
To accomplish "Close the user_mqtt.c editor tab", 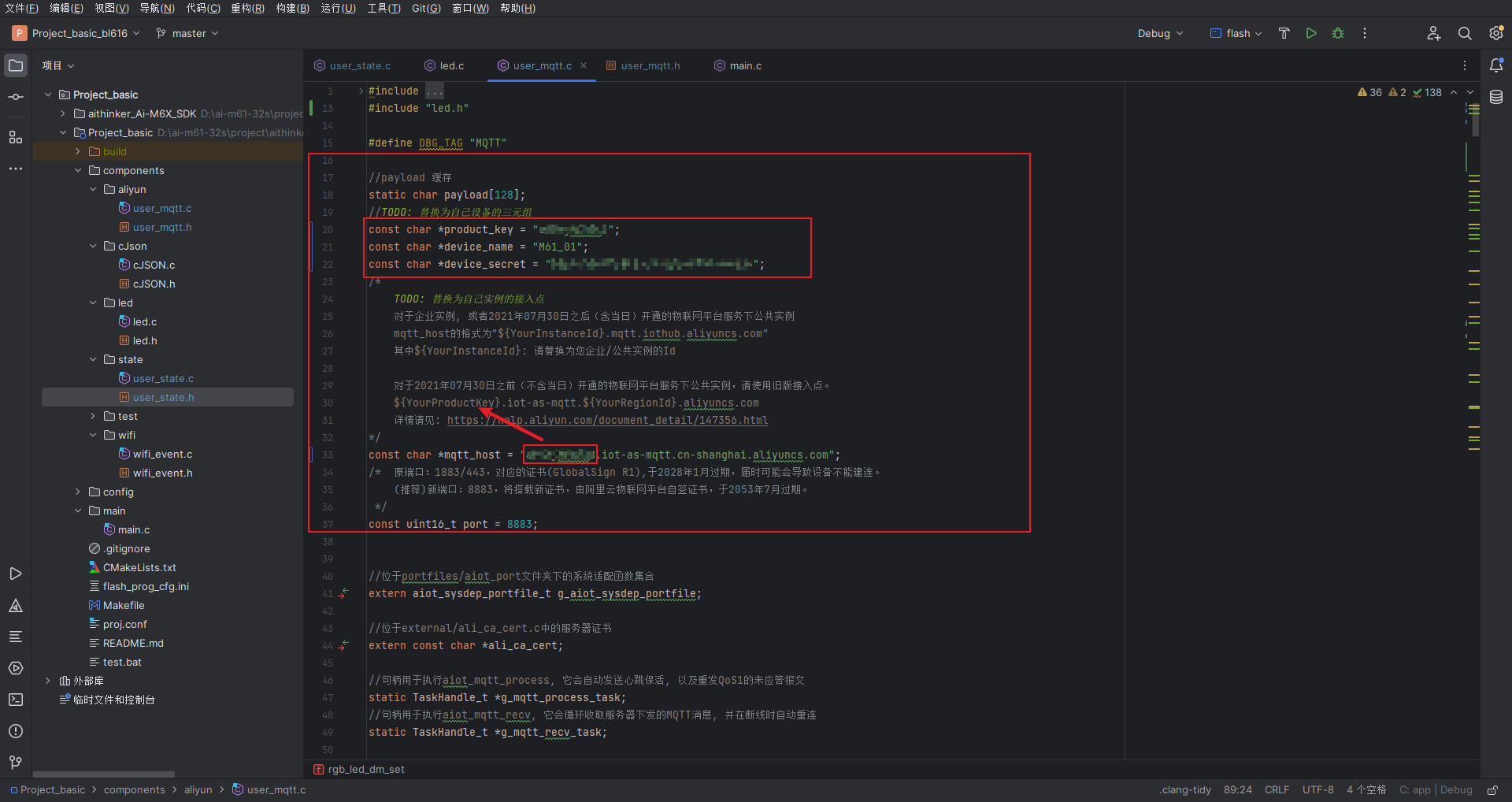I will pyautogui.click(x=584, y=65).
